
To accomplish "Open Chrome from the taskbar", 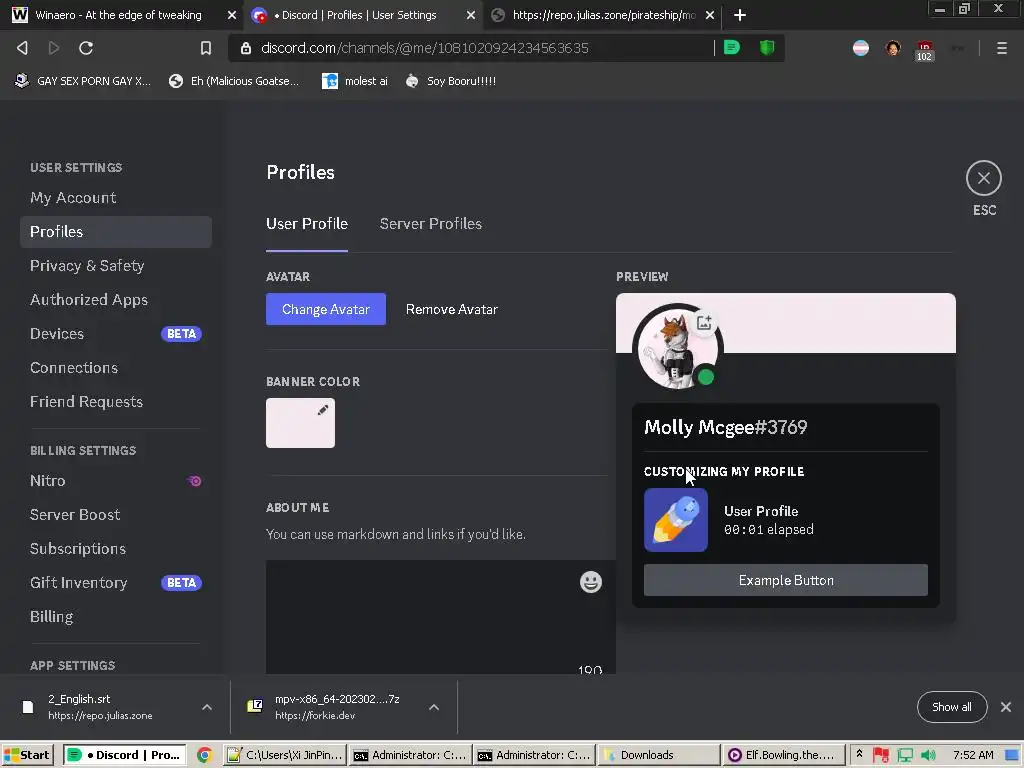I will [x=204, y=755].
